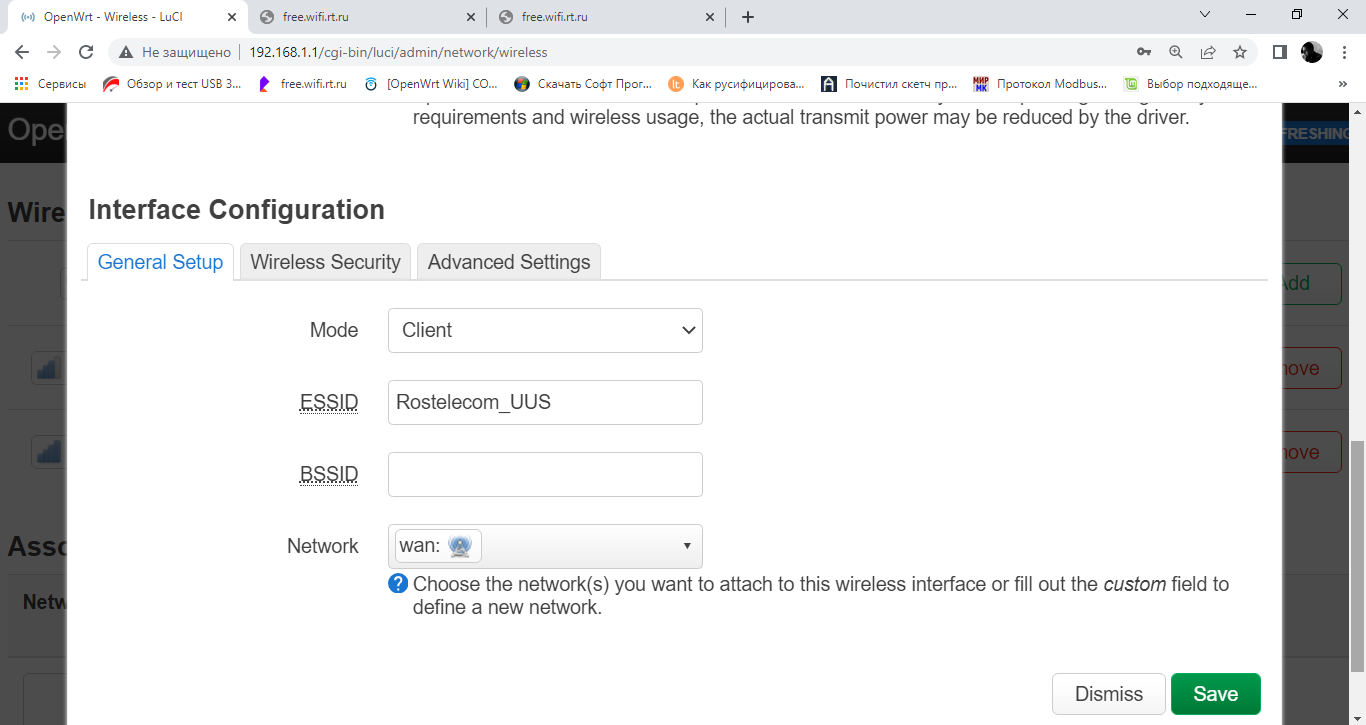Select the General Setup tab
Screen dimensions: 1366x725
(x=160, y=262)
